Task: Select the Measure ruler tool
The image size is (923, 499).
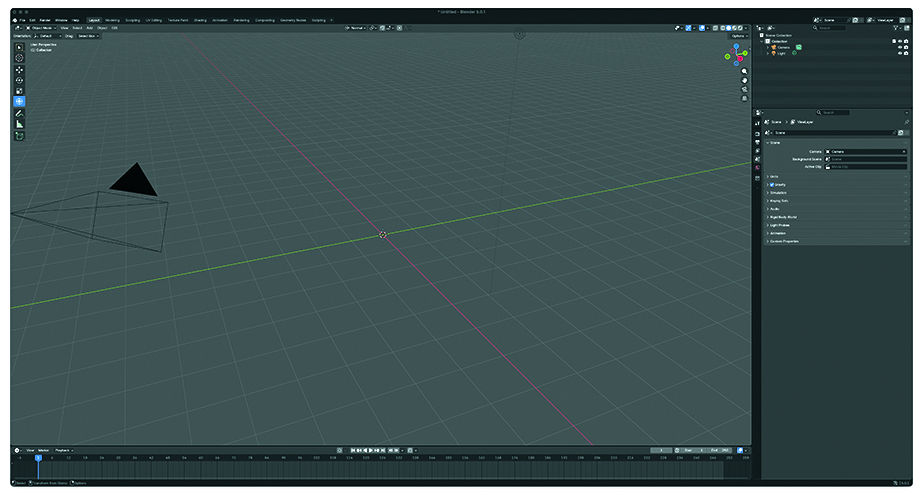Action: [19, 124]
